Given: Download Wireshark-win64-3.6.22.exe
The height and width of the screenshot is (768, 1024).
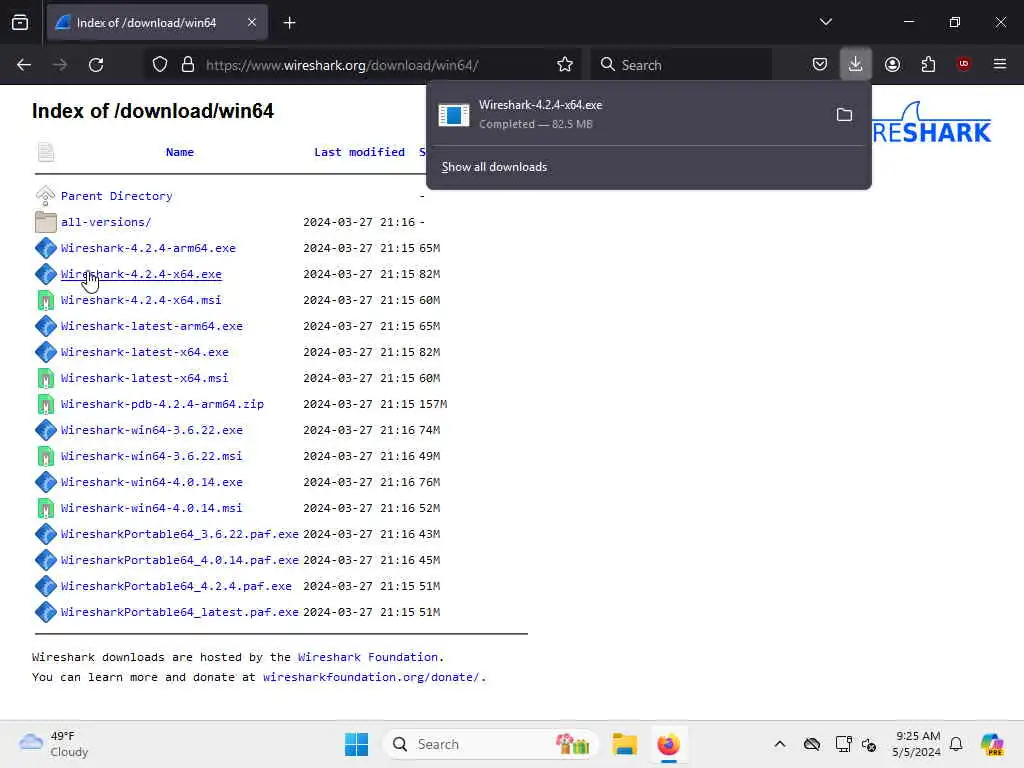Looking at the screenshot, I should [x=152, y=430].
